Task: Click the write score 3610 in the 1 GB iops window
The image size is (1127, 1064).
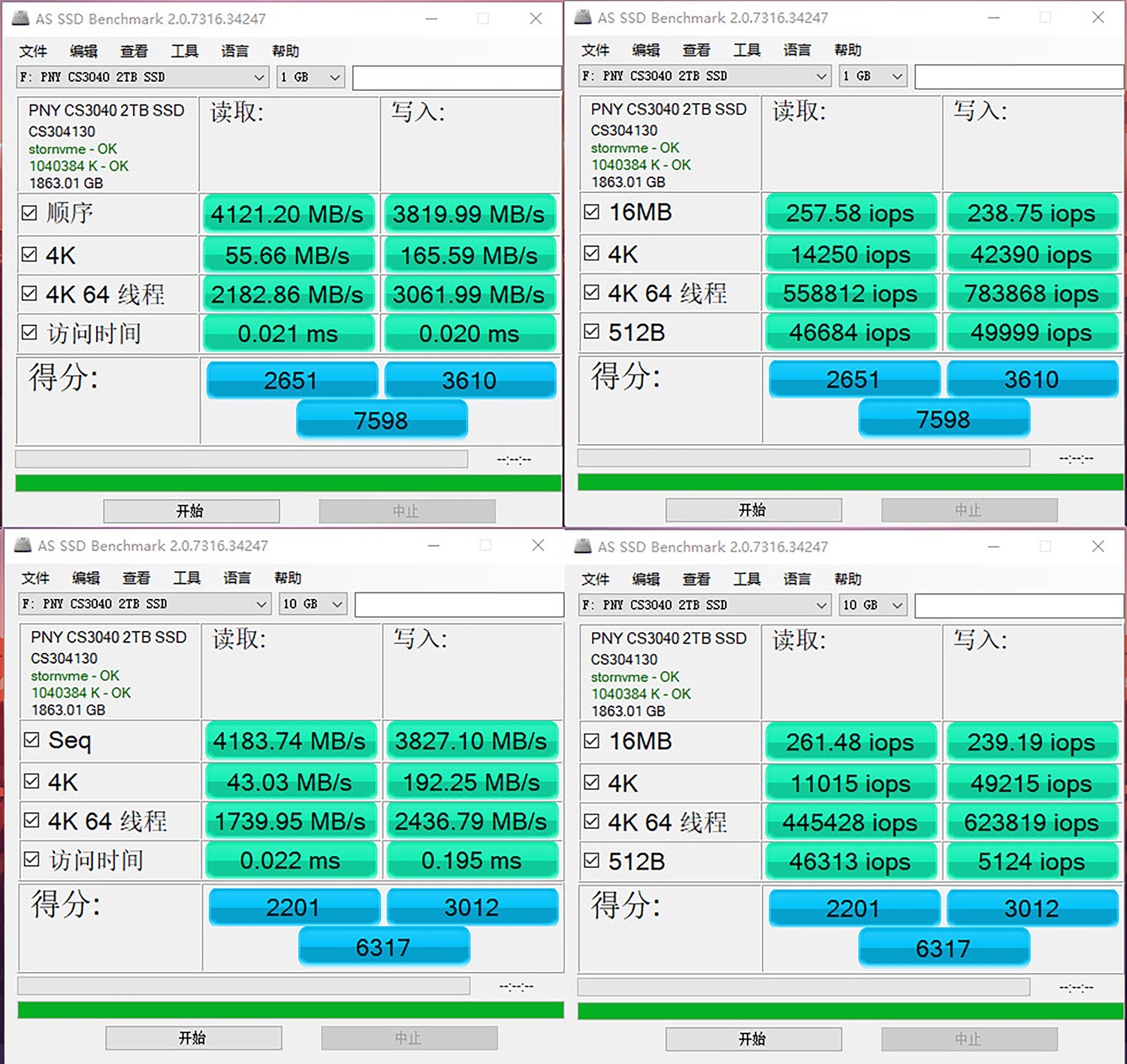Action: coord(1032,378)
